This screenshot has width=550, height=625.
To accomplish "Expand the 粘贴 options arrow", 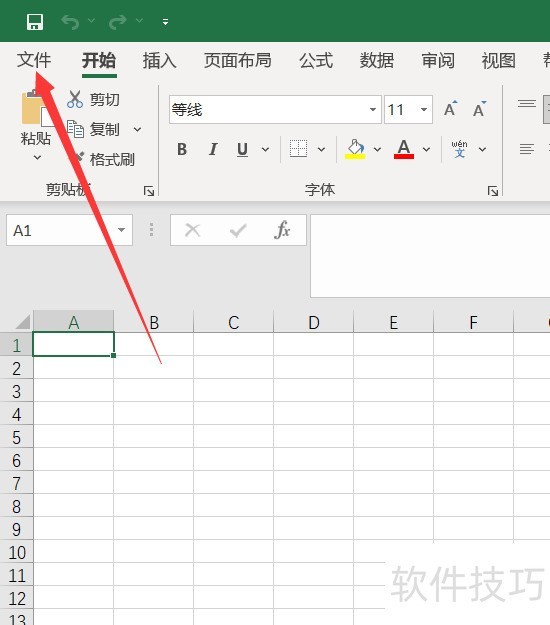I will click(x=37, y=157).
